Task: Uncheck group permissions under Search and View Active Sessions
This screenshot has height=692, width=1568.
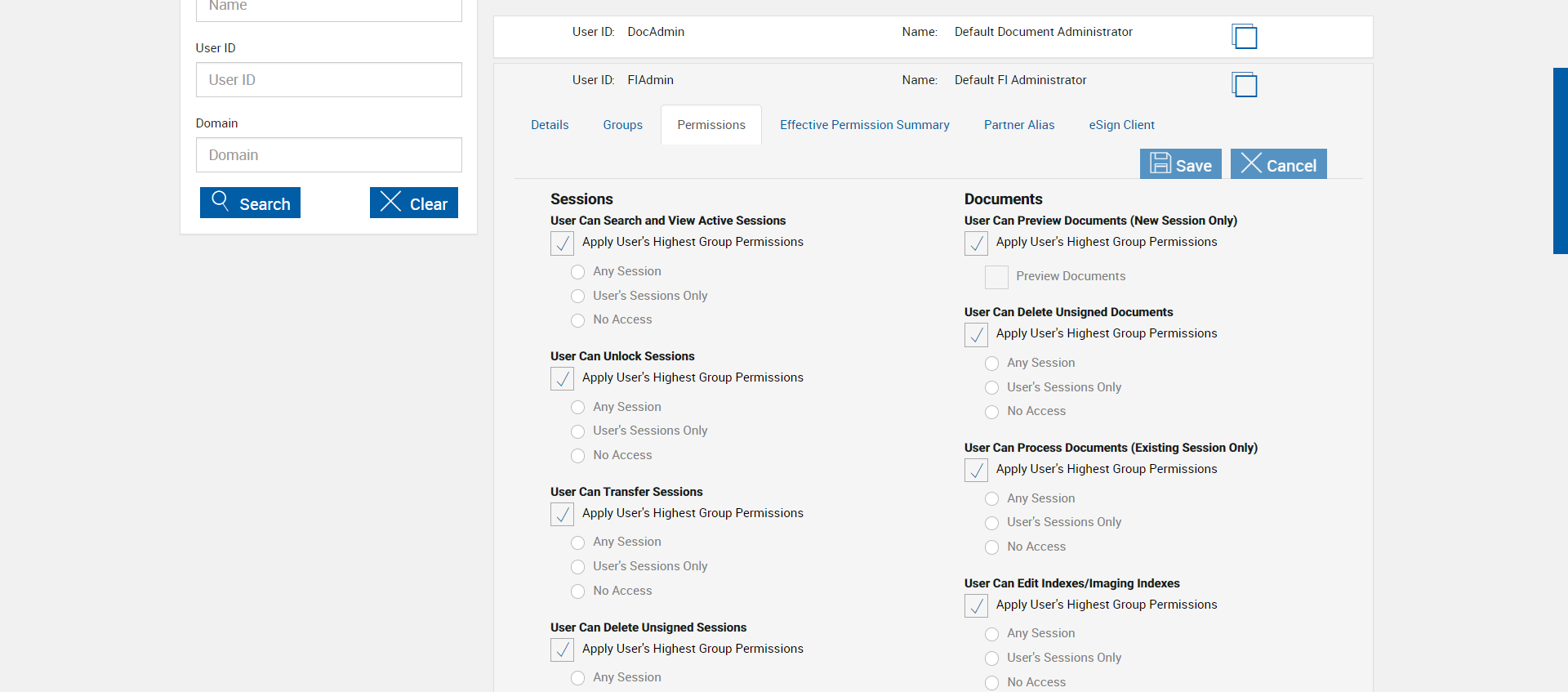Action: 562,243
